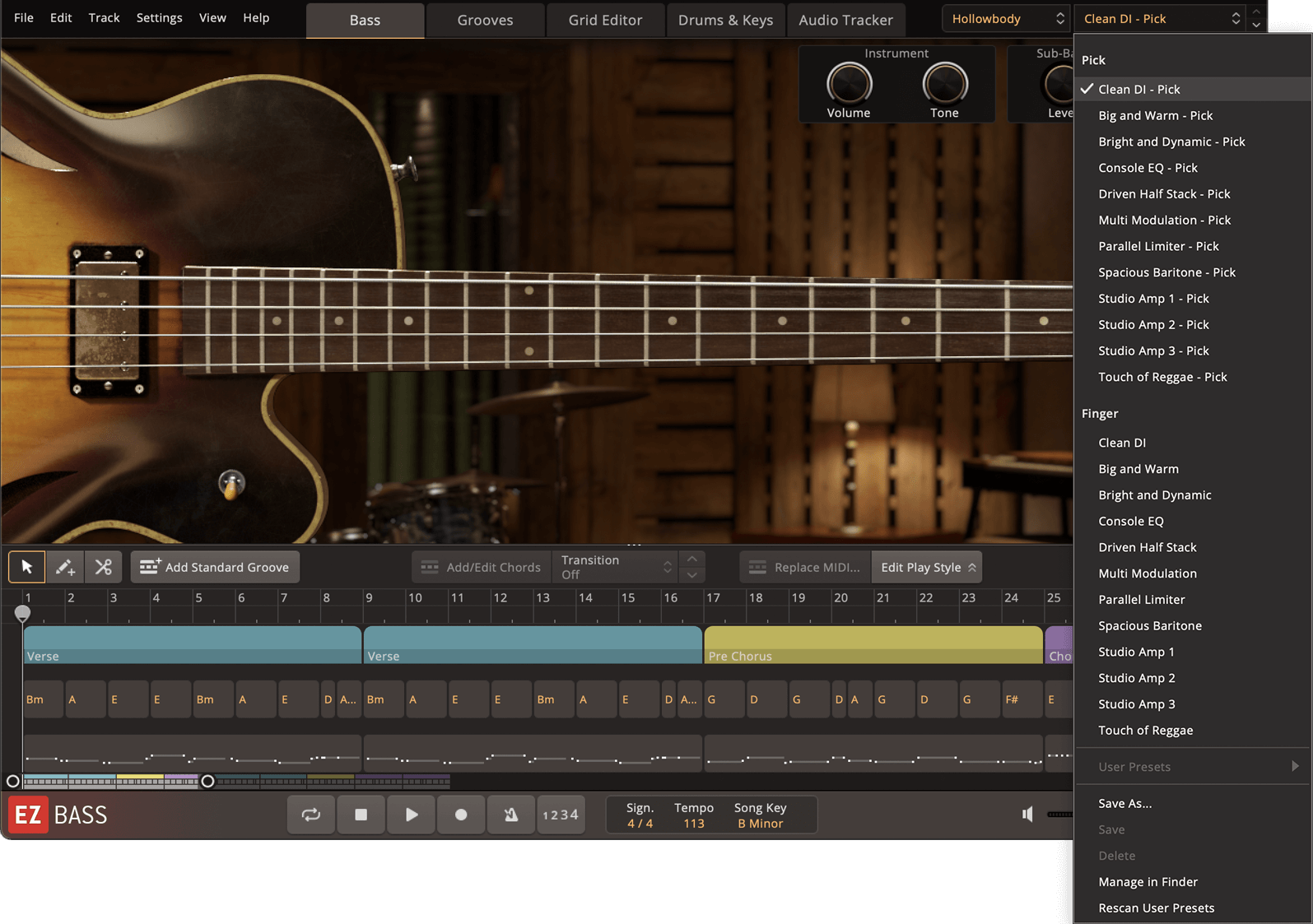Toggle the 1234 count-in button
This screenshot has height=924, width=1313.
point(561,815)
